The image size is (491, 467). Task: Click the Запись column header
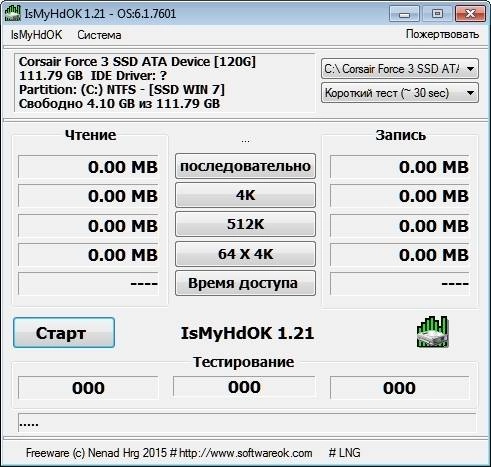[x=401, y=135]
